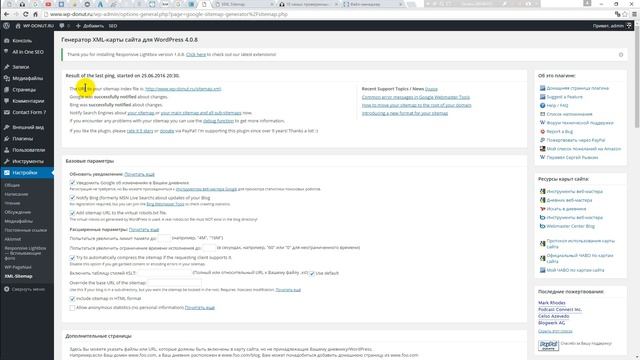
Task: Click the debug function link
Action: click(218, 121)
